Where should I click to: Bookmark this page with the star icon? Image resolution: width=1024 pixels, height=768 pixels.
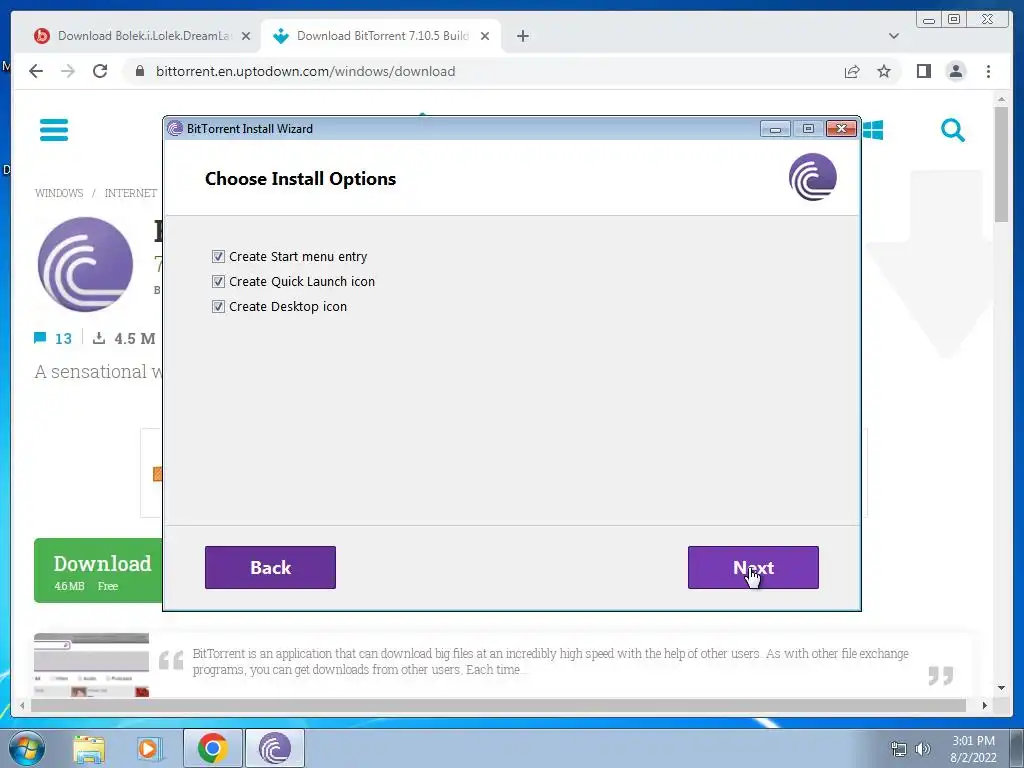(x=884, y=71)
